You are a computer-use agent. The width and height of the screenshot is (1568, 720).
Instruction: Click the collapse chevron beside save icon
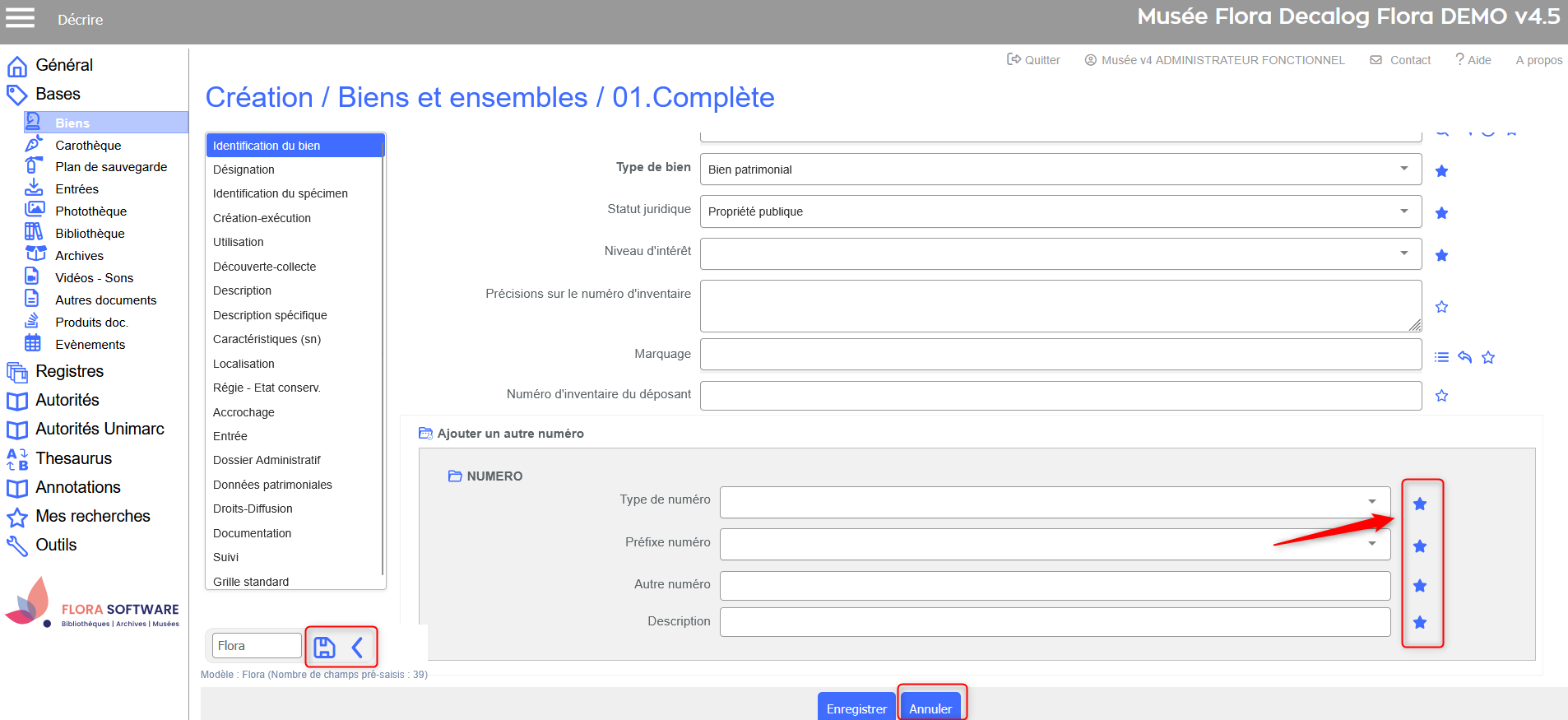tap(358, 648)
